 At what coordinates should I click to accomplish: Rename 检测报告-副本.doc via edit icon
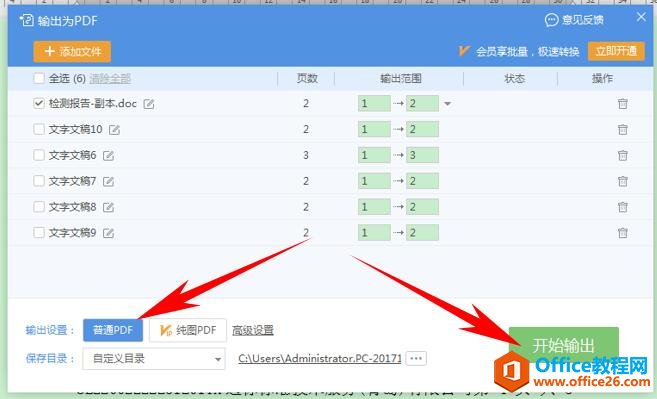tap(149, 104)
